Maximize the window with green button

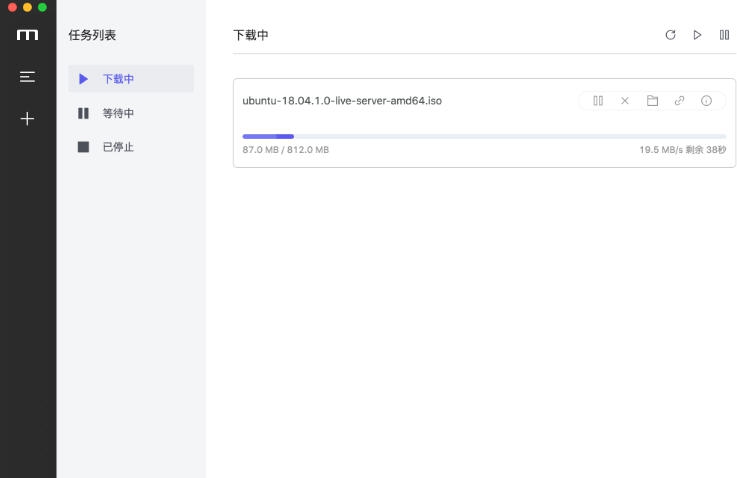coord(42,7)
